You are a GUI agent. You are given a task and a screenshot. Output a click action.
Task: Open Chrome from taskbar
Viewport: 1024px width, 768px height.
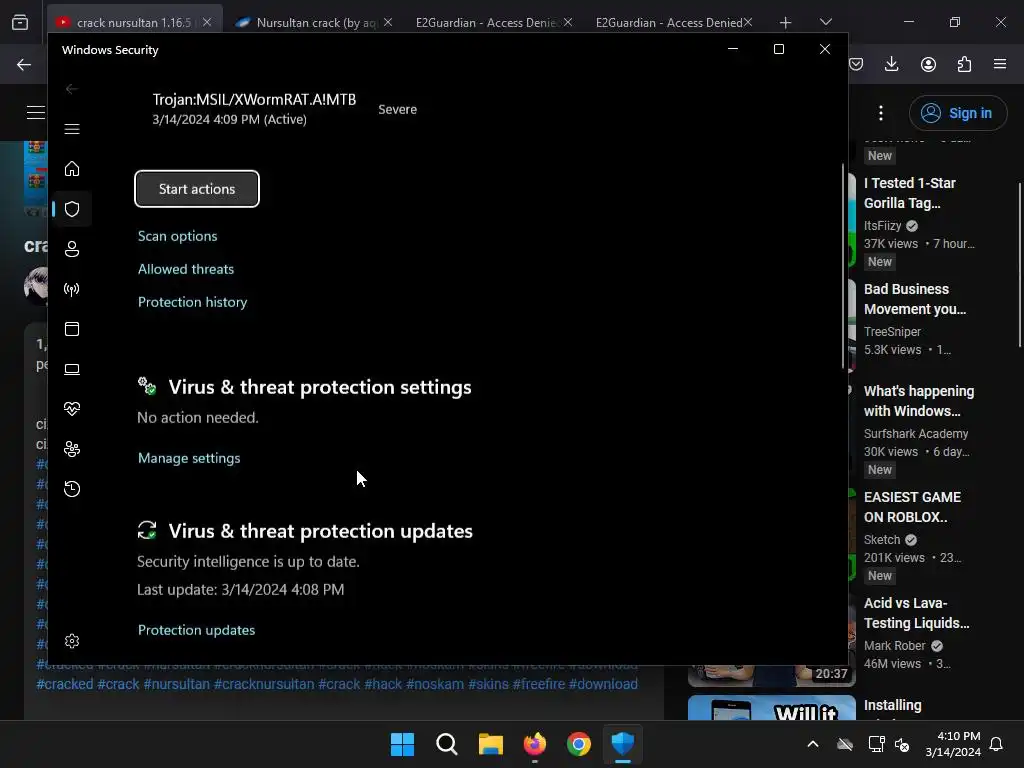(579, 744)
